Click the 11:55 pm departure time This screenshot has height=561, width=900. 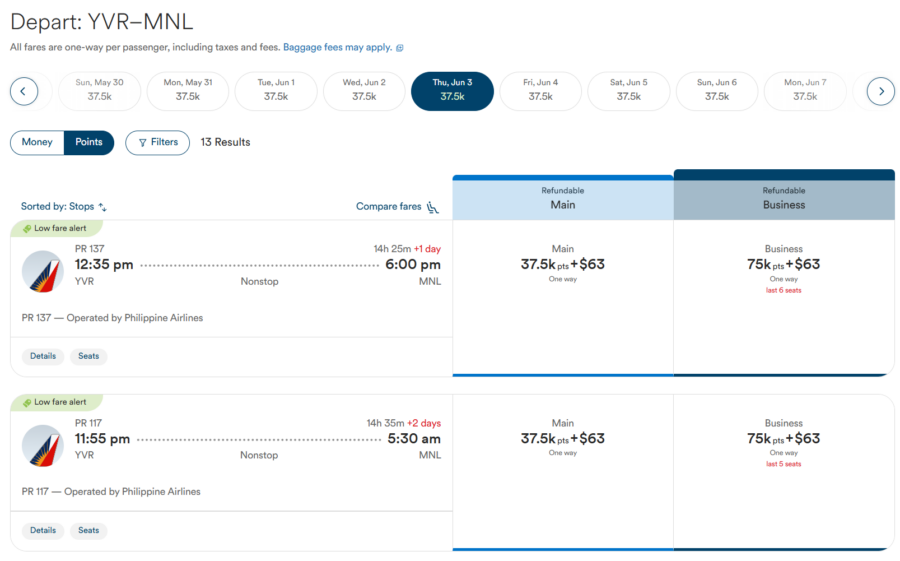102,439
